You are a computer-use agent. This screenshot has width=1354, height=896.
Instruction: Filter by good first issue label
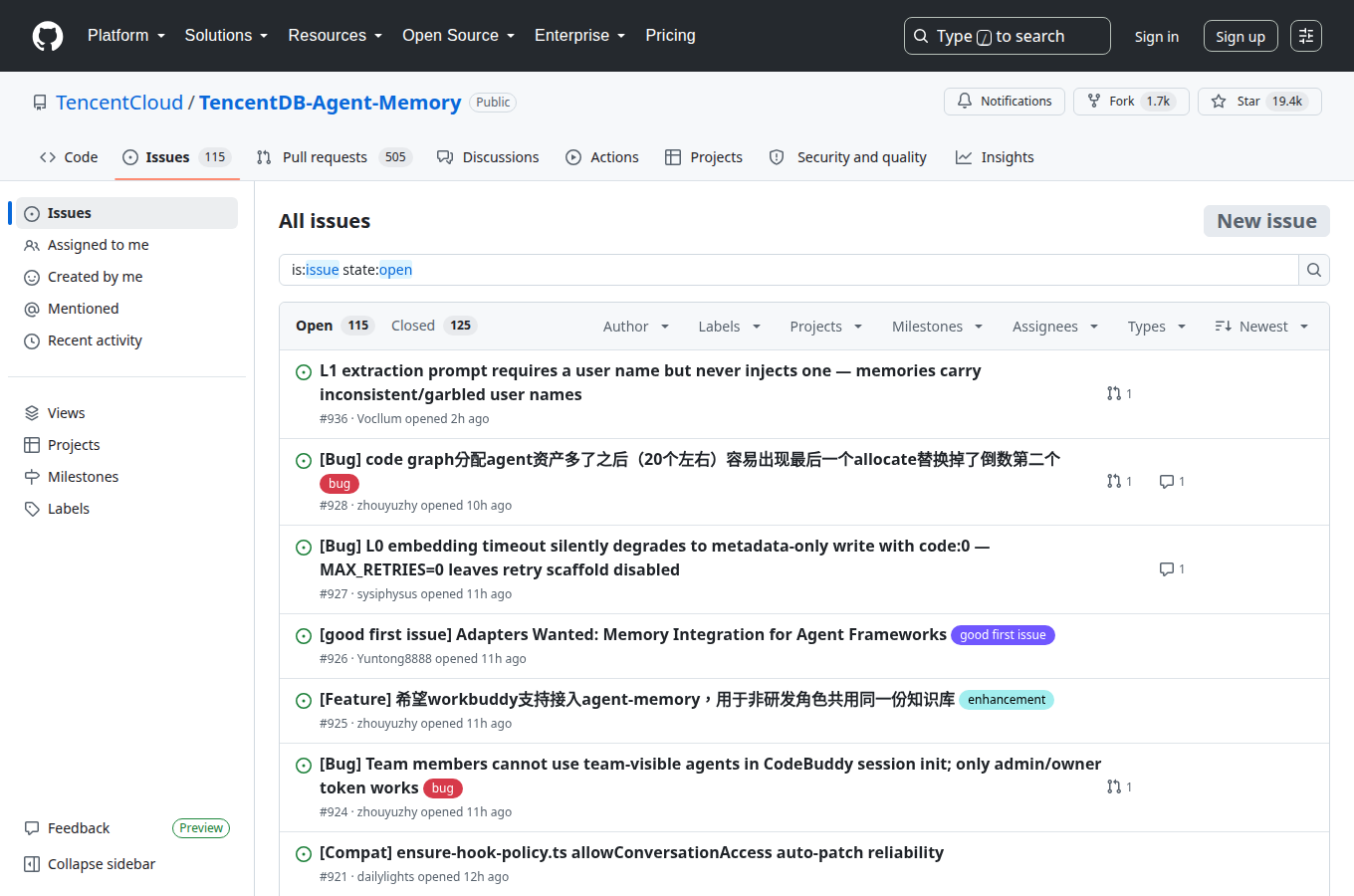(x=1003, y=635)
